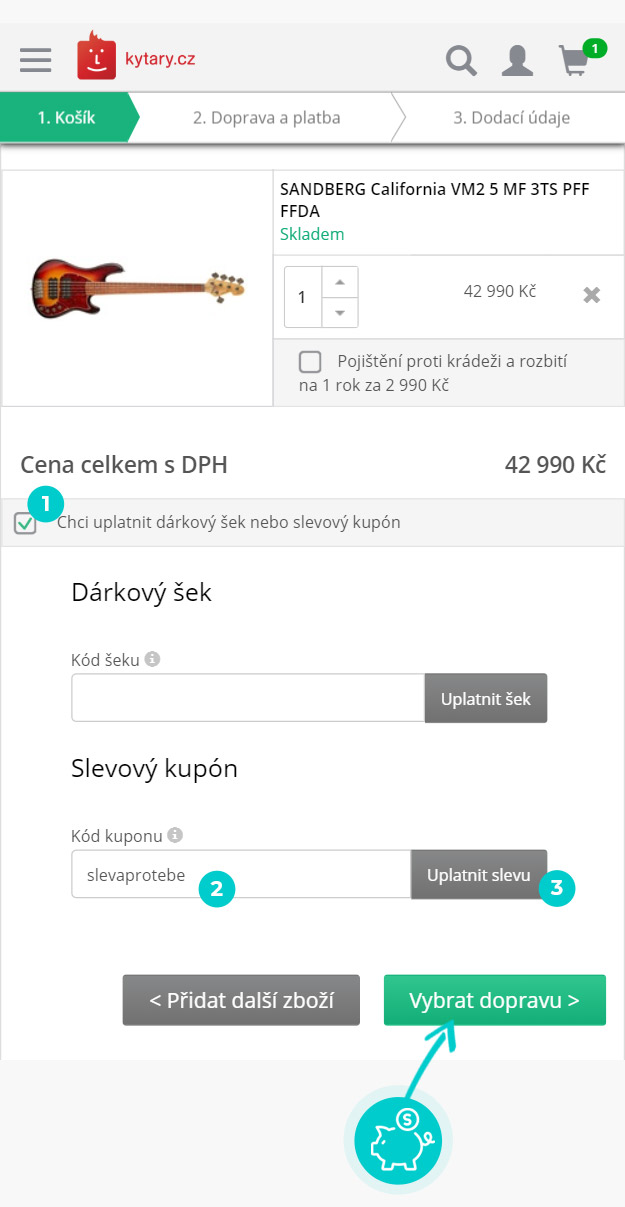Click the kytary.cz logo
The image size is (625, 1207).
pos(136,57)
